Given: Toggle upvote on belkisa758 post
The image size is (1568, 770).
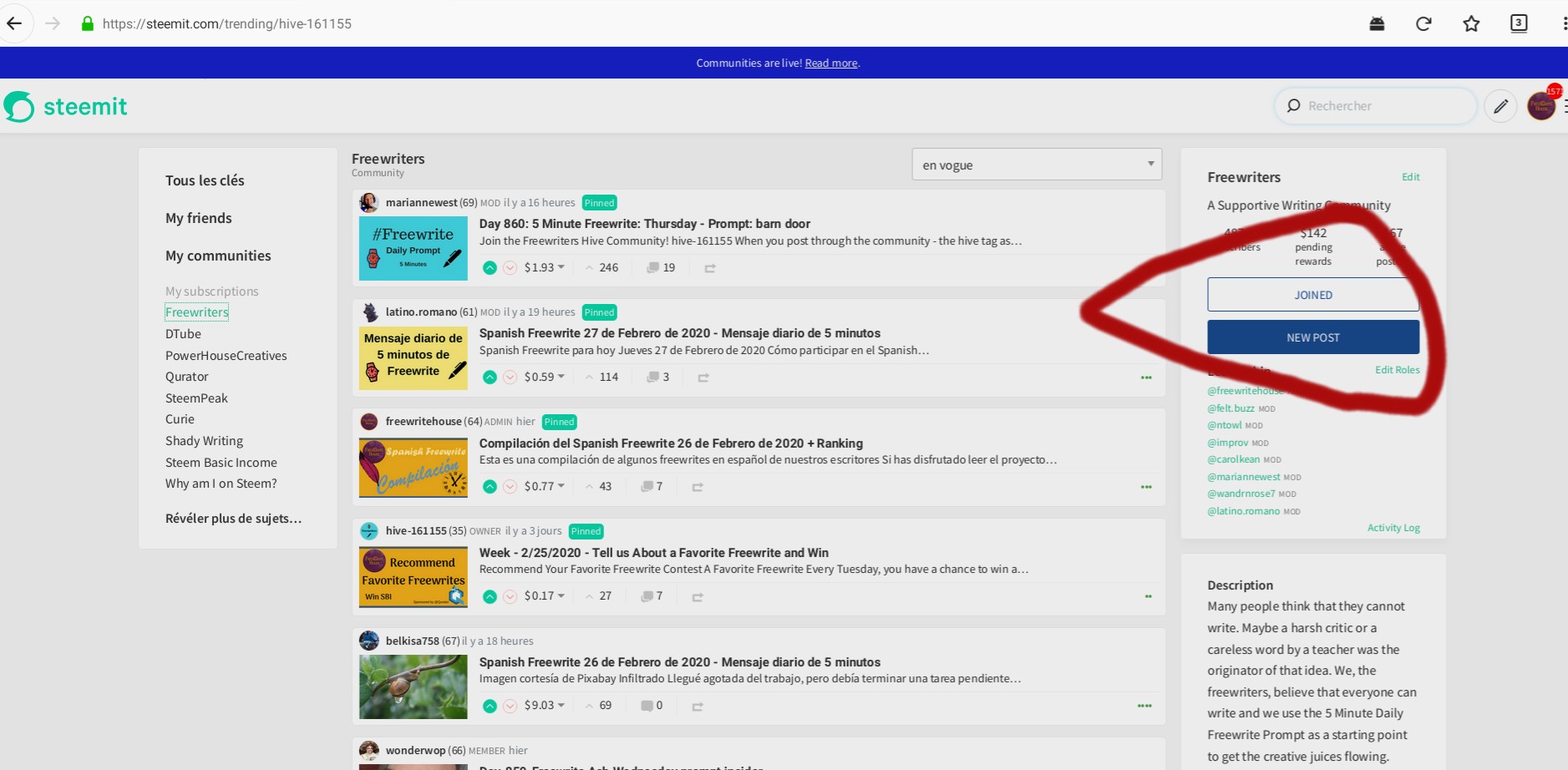Looking at the screenshot, I should point(490,707).
